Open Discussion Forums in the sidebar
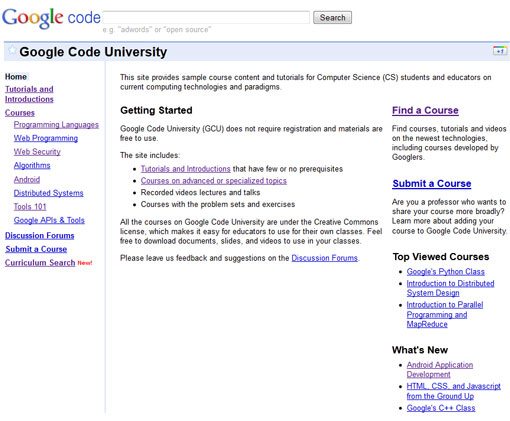This screenshot has height=421, width=510. [x=40, y=236]
